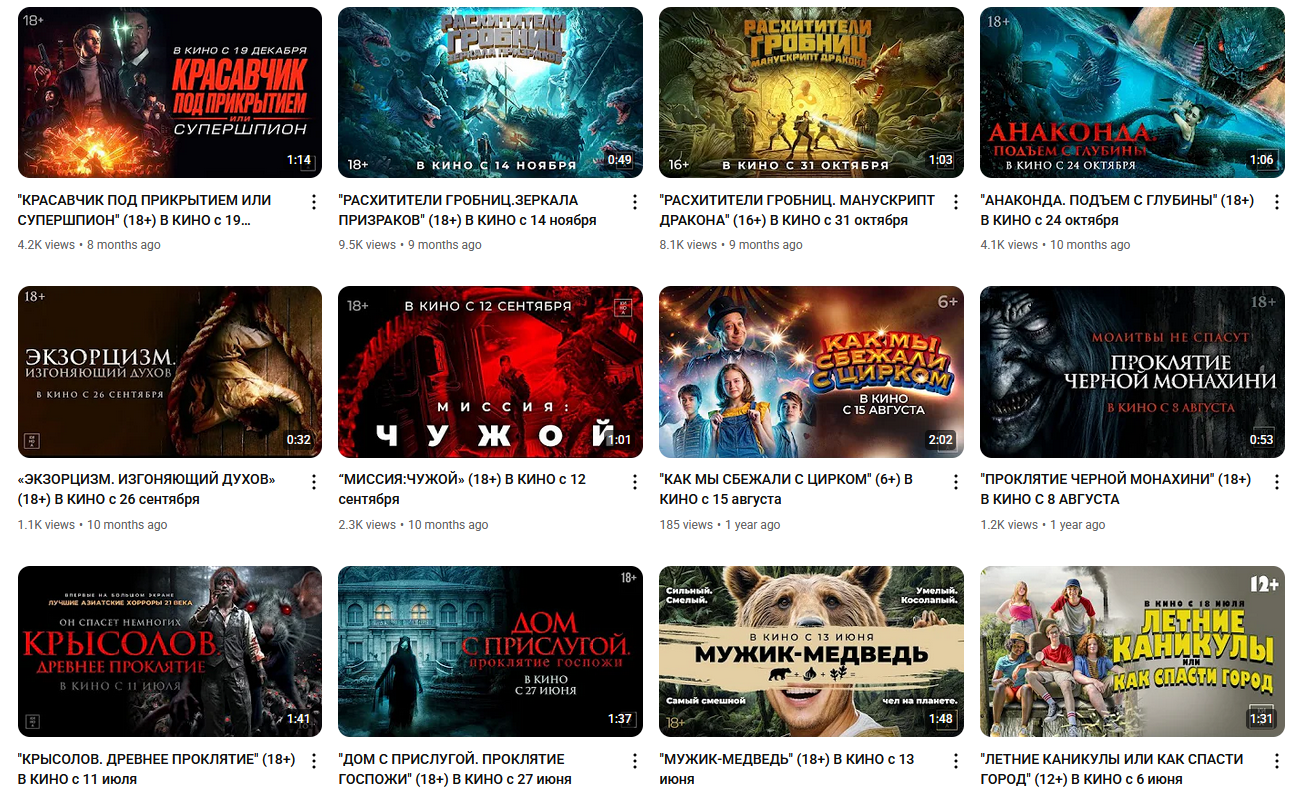
Task: Click the "8 months ago" upload date
Action: [124, 245]
